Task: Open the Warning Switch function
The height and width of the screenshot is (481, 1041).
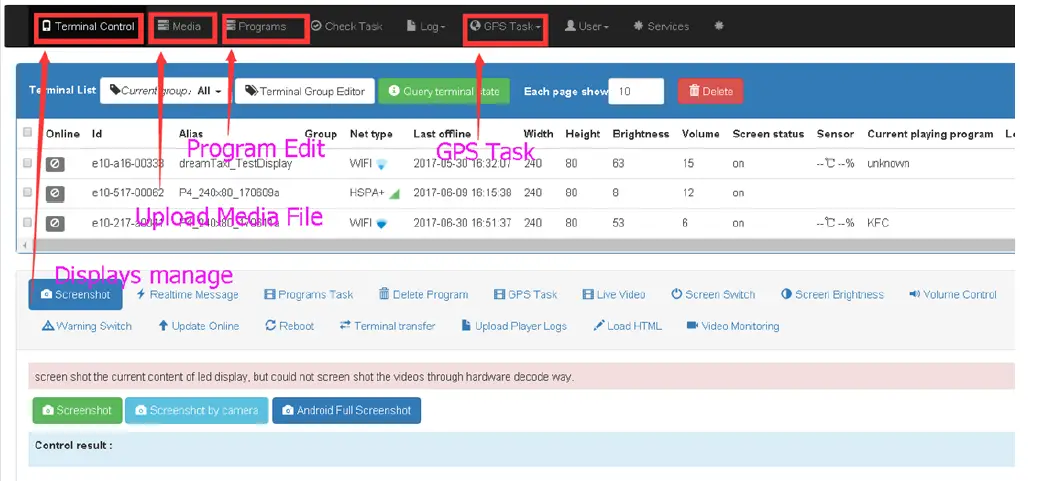Action: click(x=87, y=326)
